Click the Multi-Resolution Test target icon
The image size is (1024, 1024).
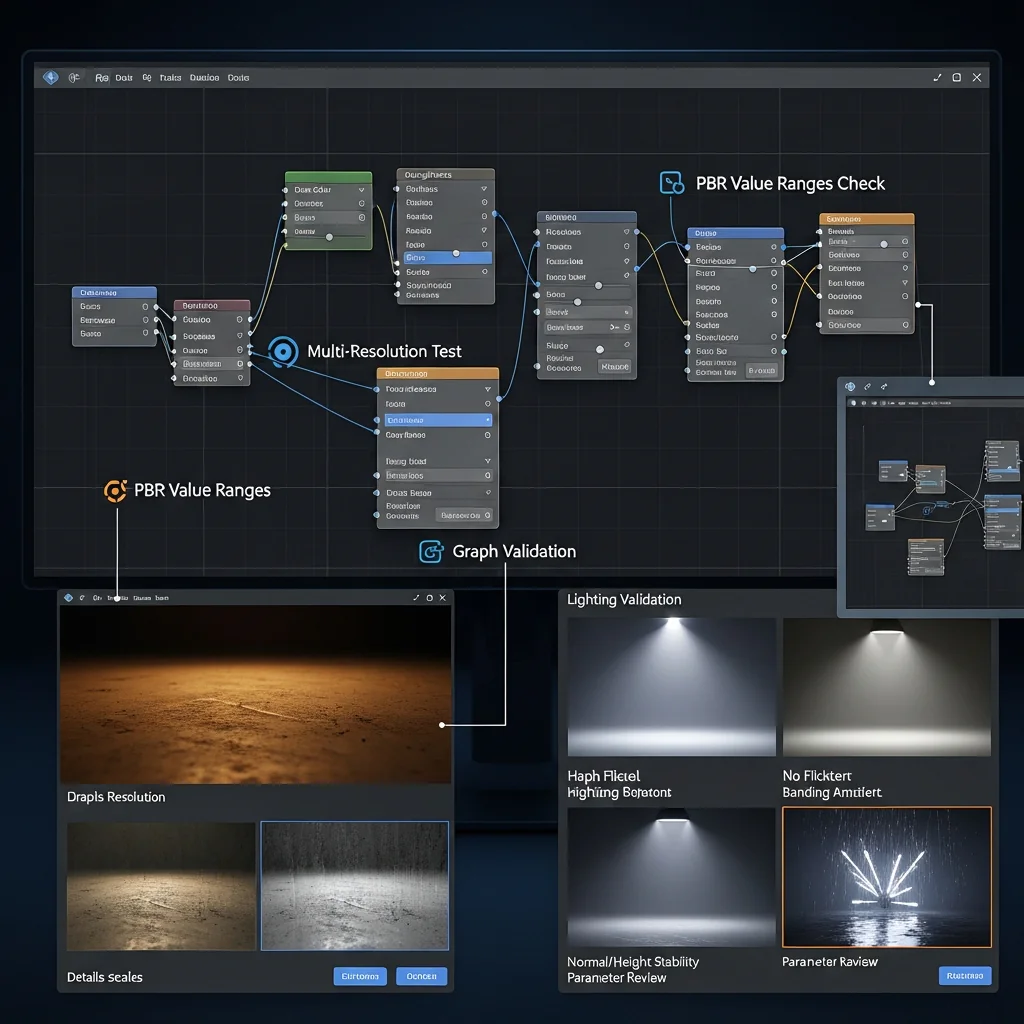tap(284, 351)
